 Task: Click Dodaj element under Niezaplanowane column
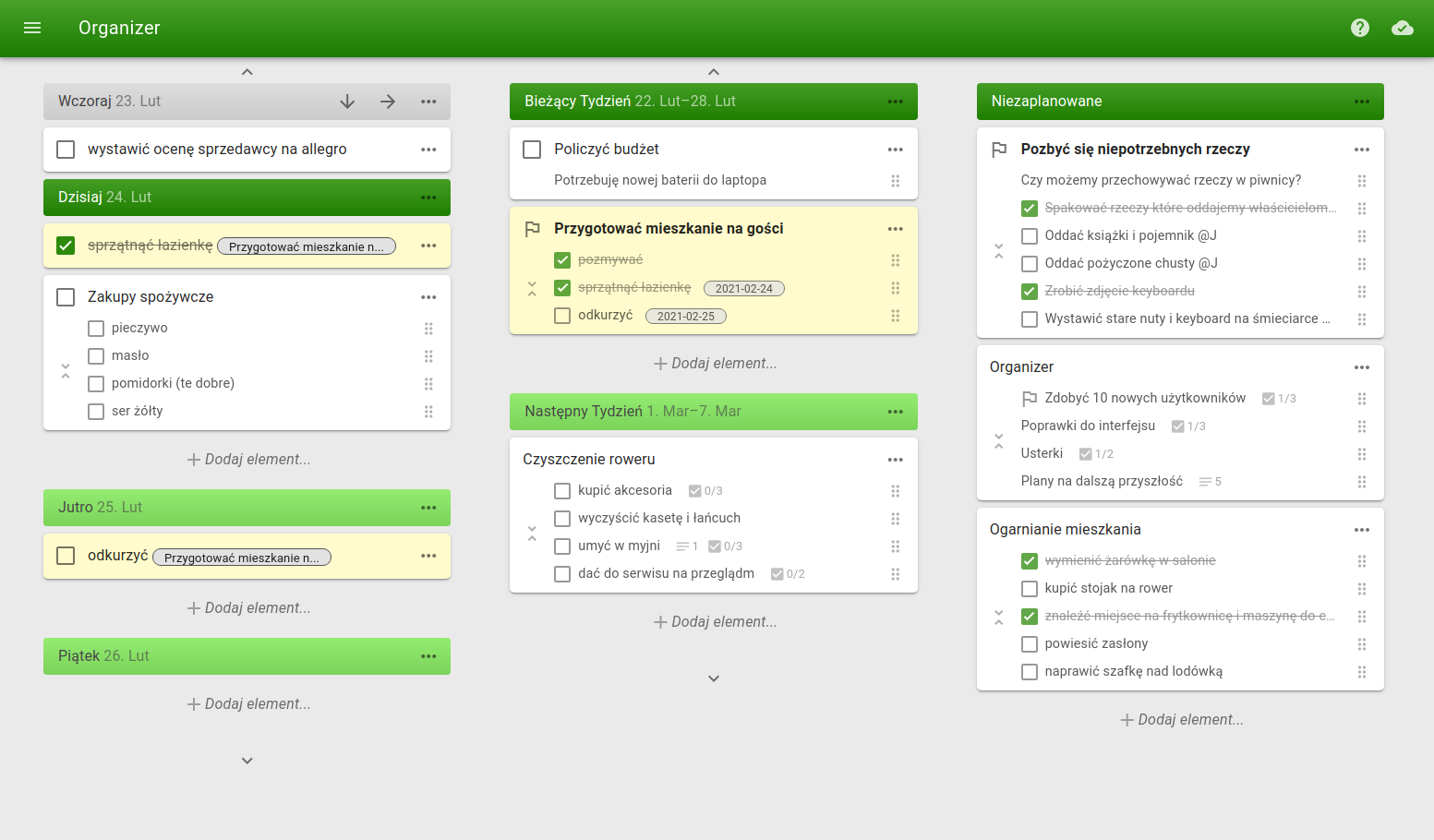point(1181,720)
